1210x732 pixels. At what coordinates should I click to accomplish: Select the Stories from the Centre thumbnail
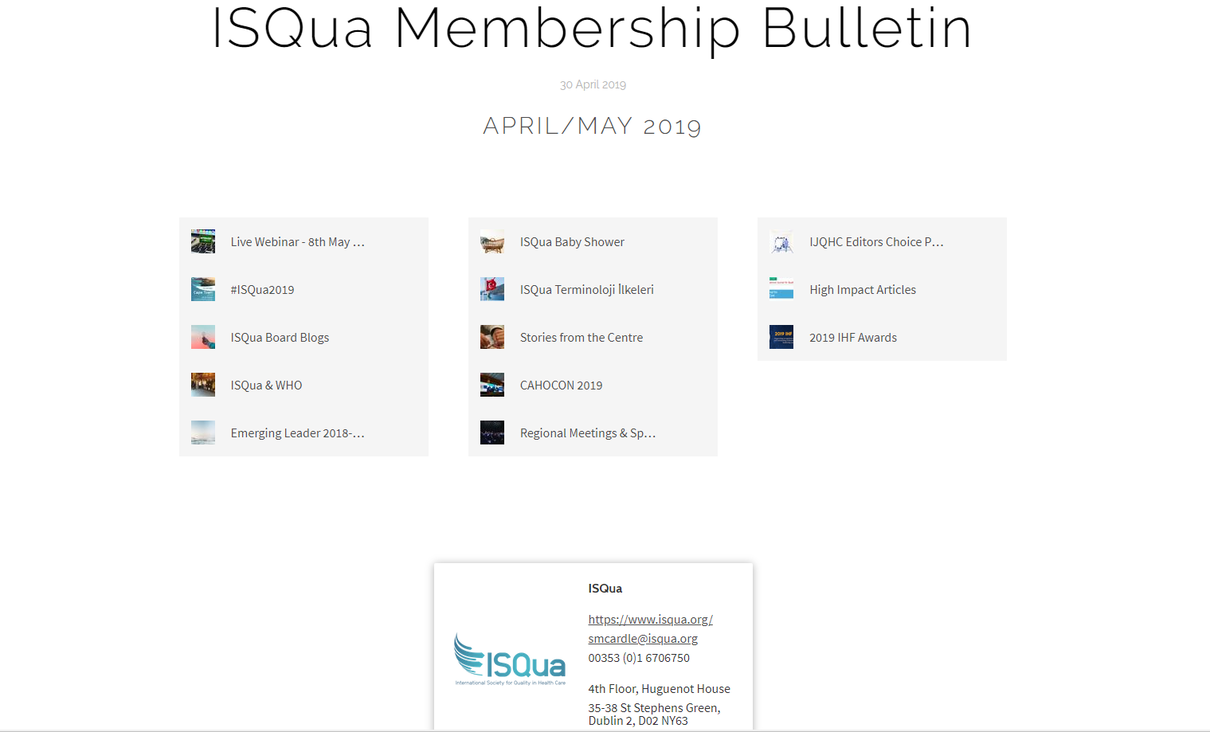click(x=492, y=337)
